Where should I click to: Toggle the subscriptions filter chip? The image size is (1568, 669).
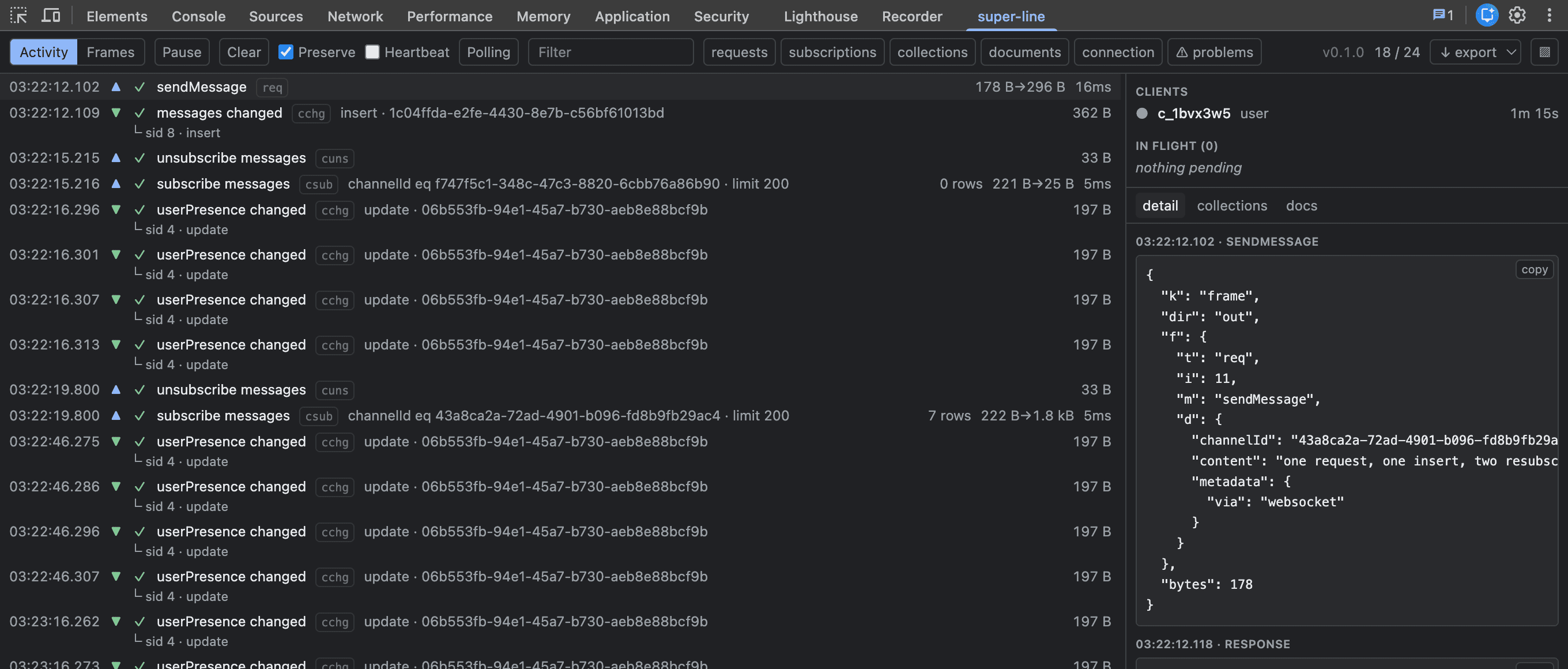pos(832,52)
